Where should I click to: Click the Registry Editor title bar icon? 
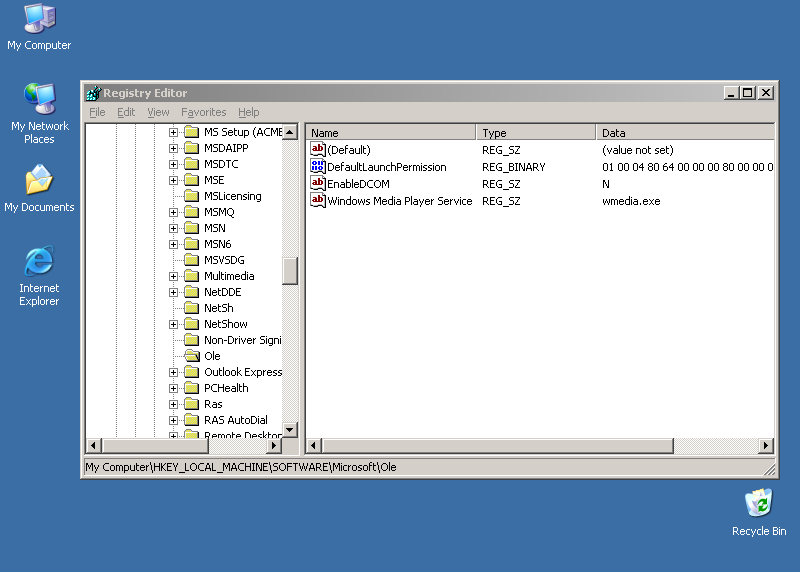(x=94, y=93)
